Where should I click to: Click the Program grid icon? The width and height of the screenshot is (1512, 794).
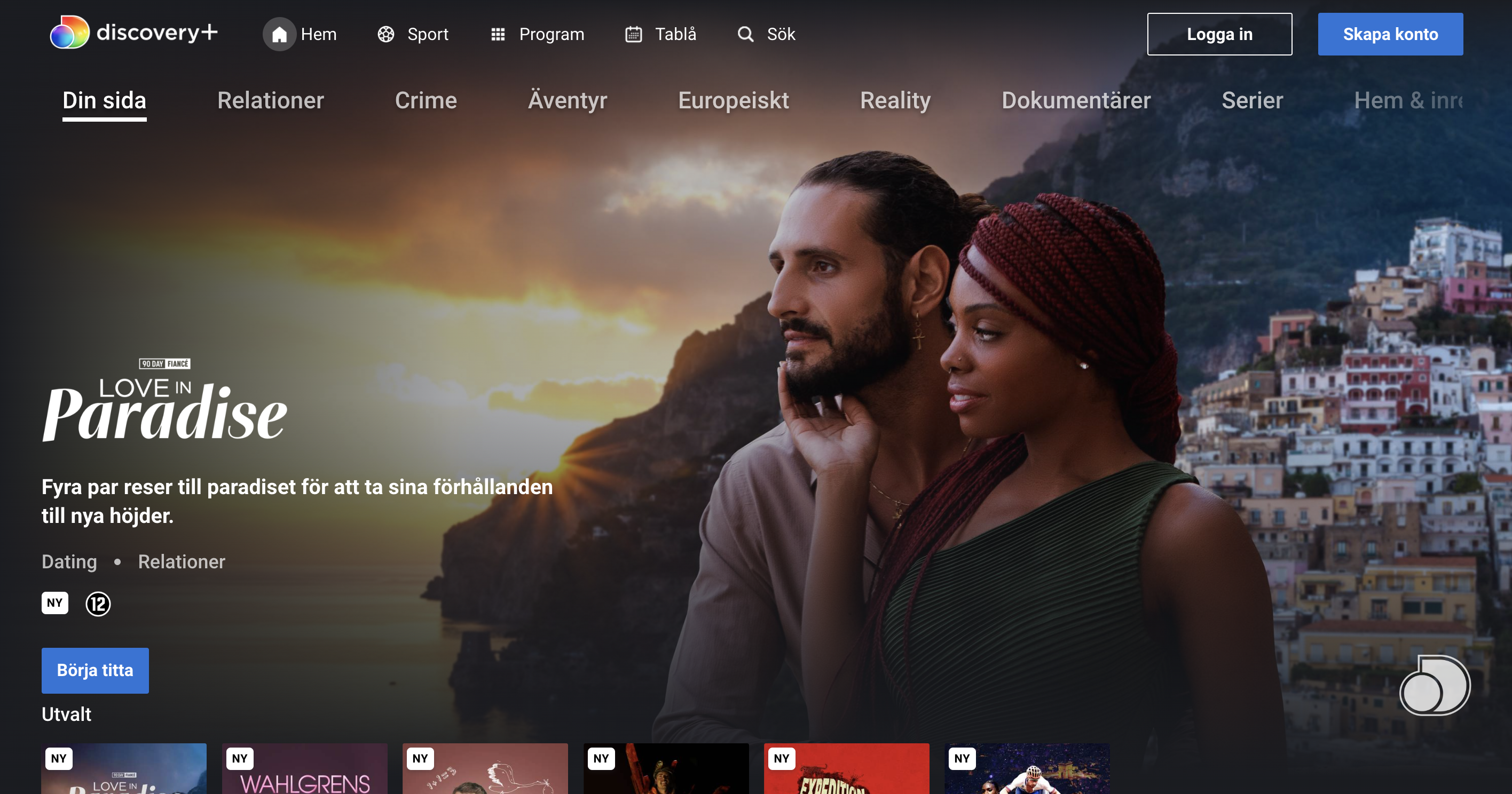(498, 34)
